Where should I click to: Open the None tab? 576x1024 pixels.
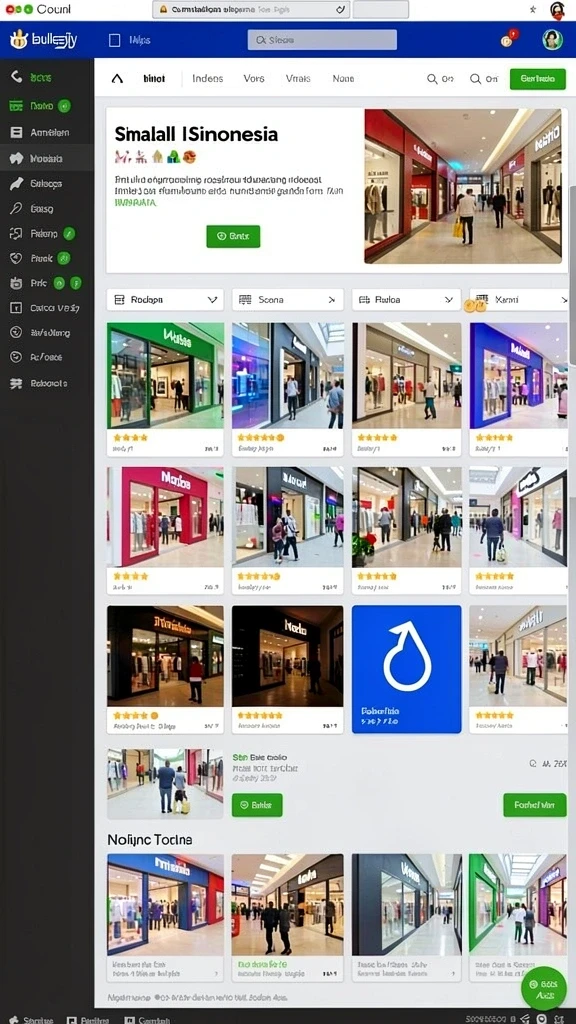(343, 78)
